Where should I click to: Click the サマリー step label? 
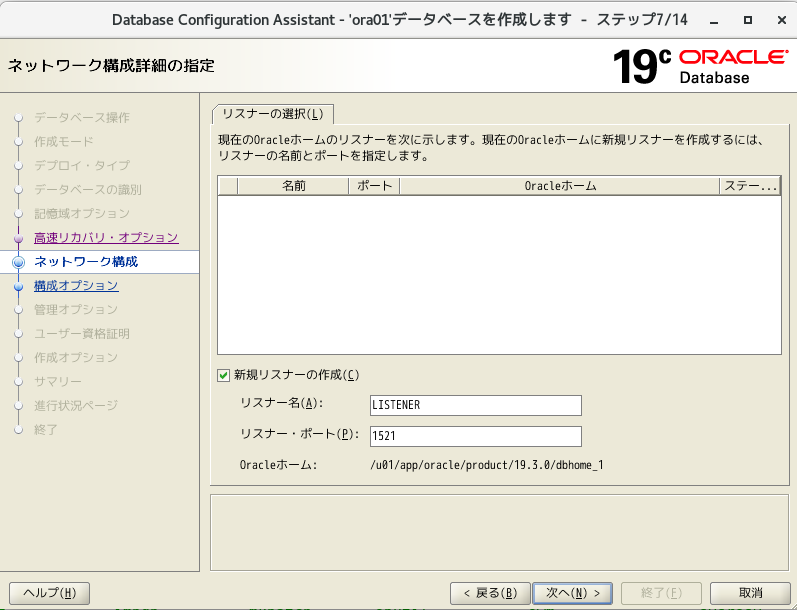coord(58,381)
